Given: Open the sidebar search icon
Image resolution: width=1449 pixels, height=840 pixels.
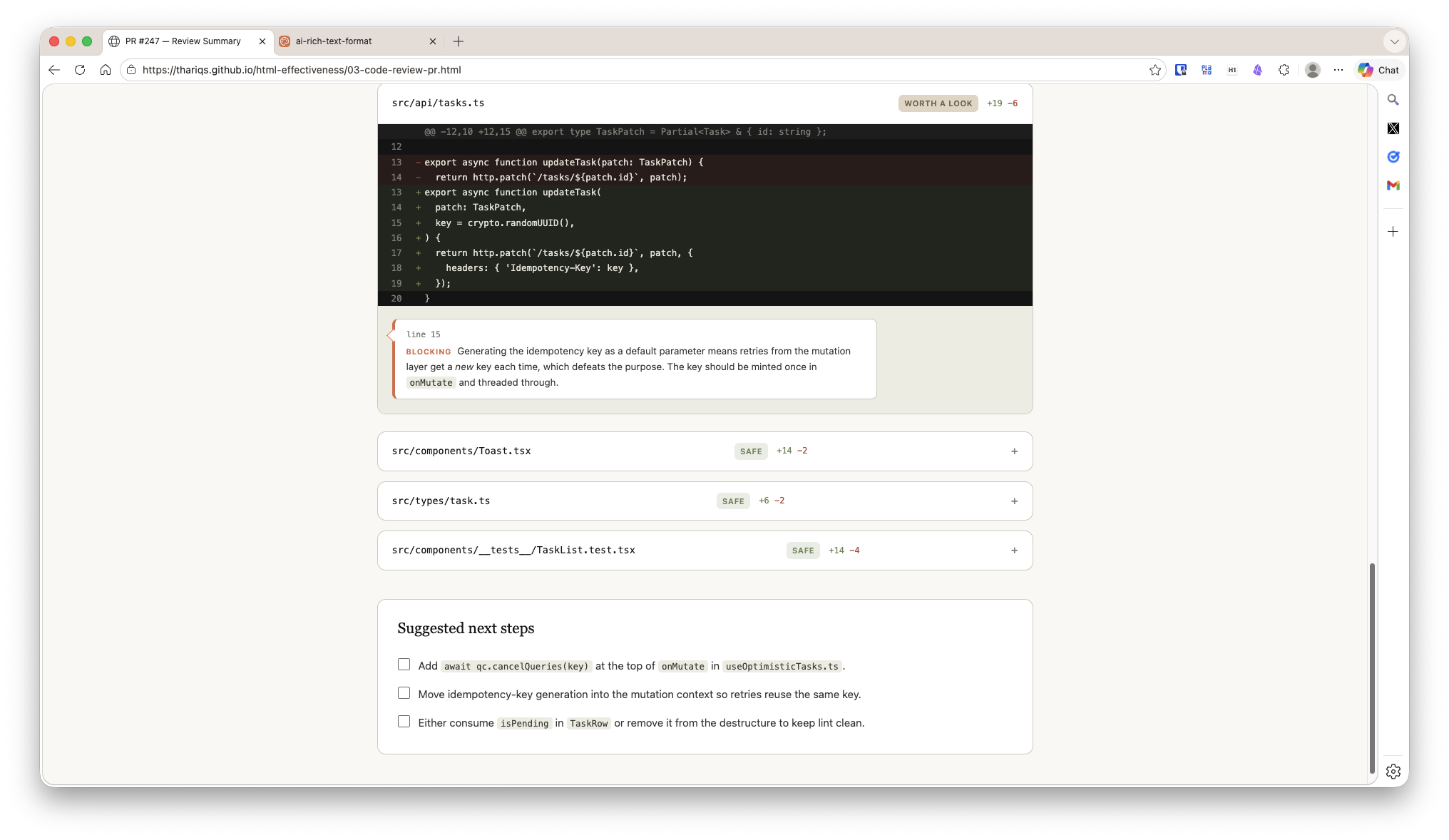Looking at the screenshot, I should [1393, 101].
